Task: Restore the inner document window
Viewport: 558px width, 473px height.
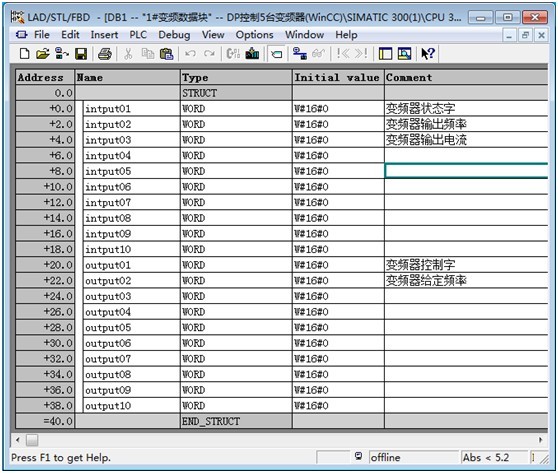Action: [525, 35]
